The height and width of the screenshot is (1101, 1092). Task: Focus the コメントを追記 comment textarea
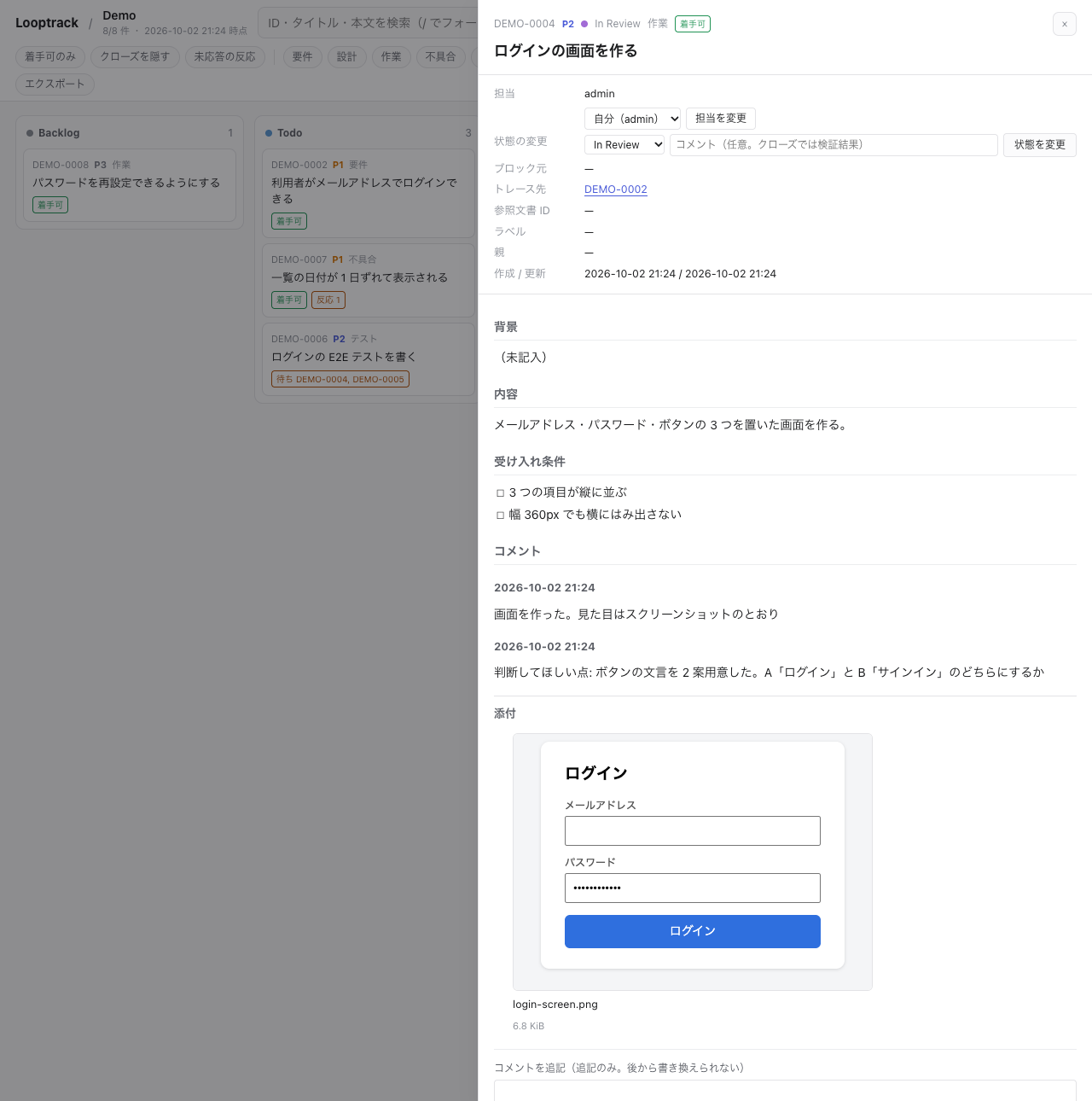click(x=785, y=1091)
